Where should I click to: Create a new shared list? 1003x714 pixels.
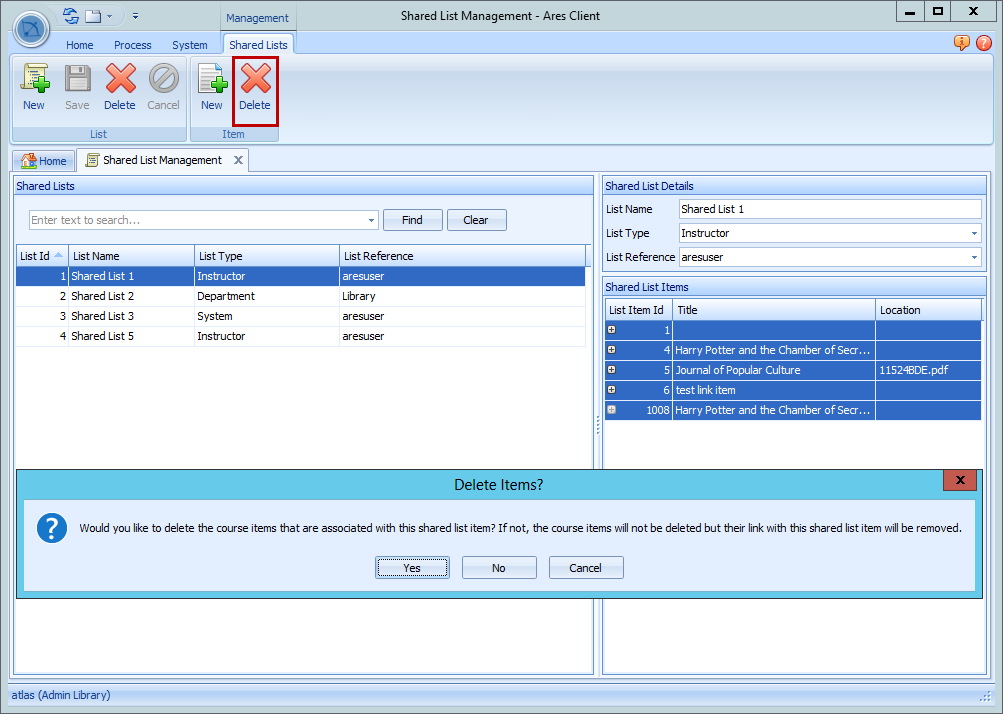pyautogui.click(x=33, y=89)
